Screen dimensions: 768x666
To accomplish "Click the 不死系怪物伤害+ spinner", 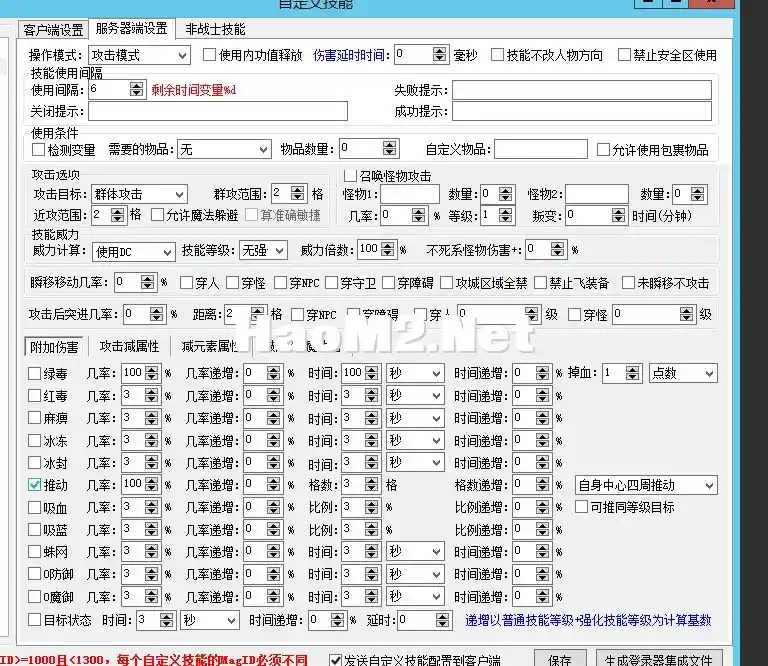I will click(x=557, y=249).
